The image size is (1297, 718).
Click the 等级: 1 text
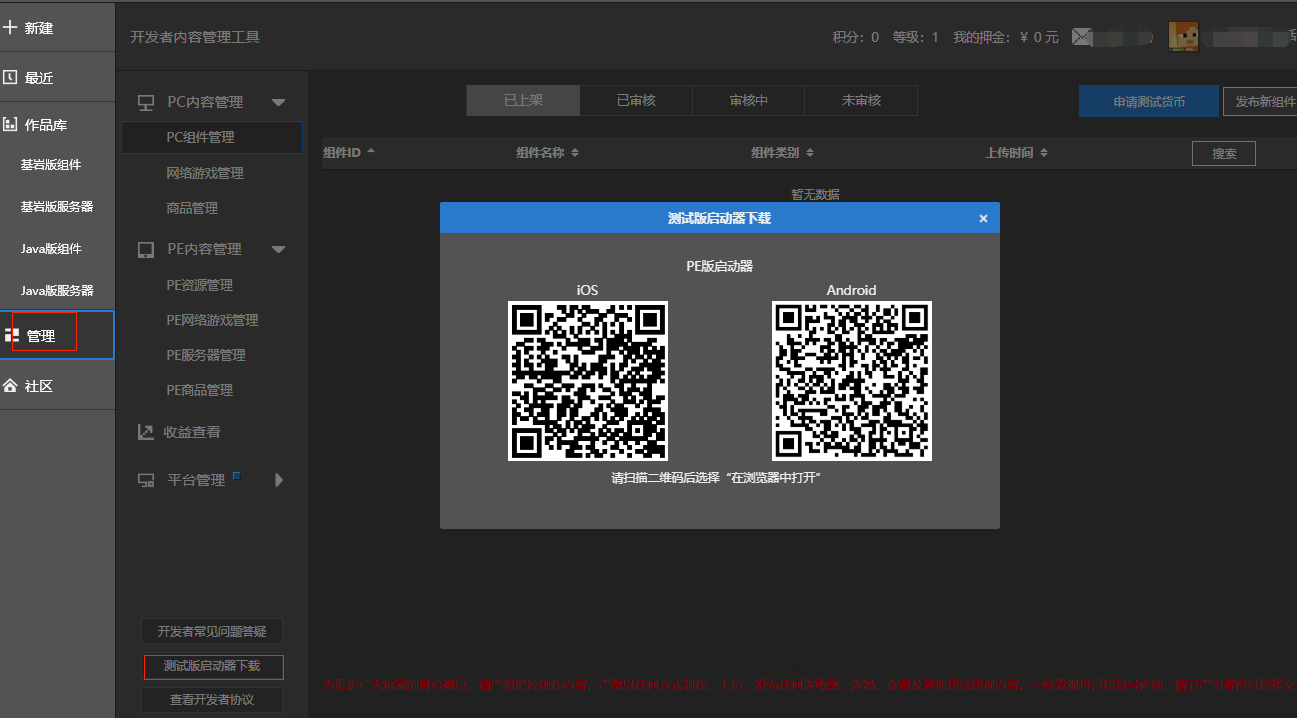[916, 37]
